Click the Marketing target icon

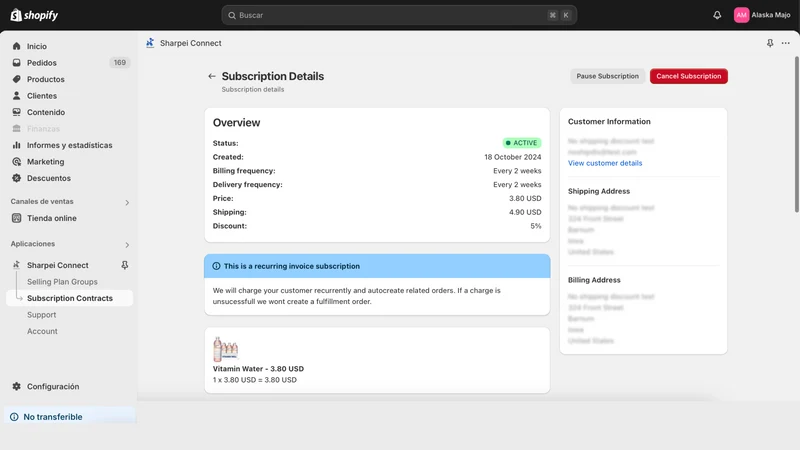tap(16, 162)
